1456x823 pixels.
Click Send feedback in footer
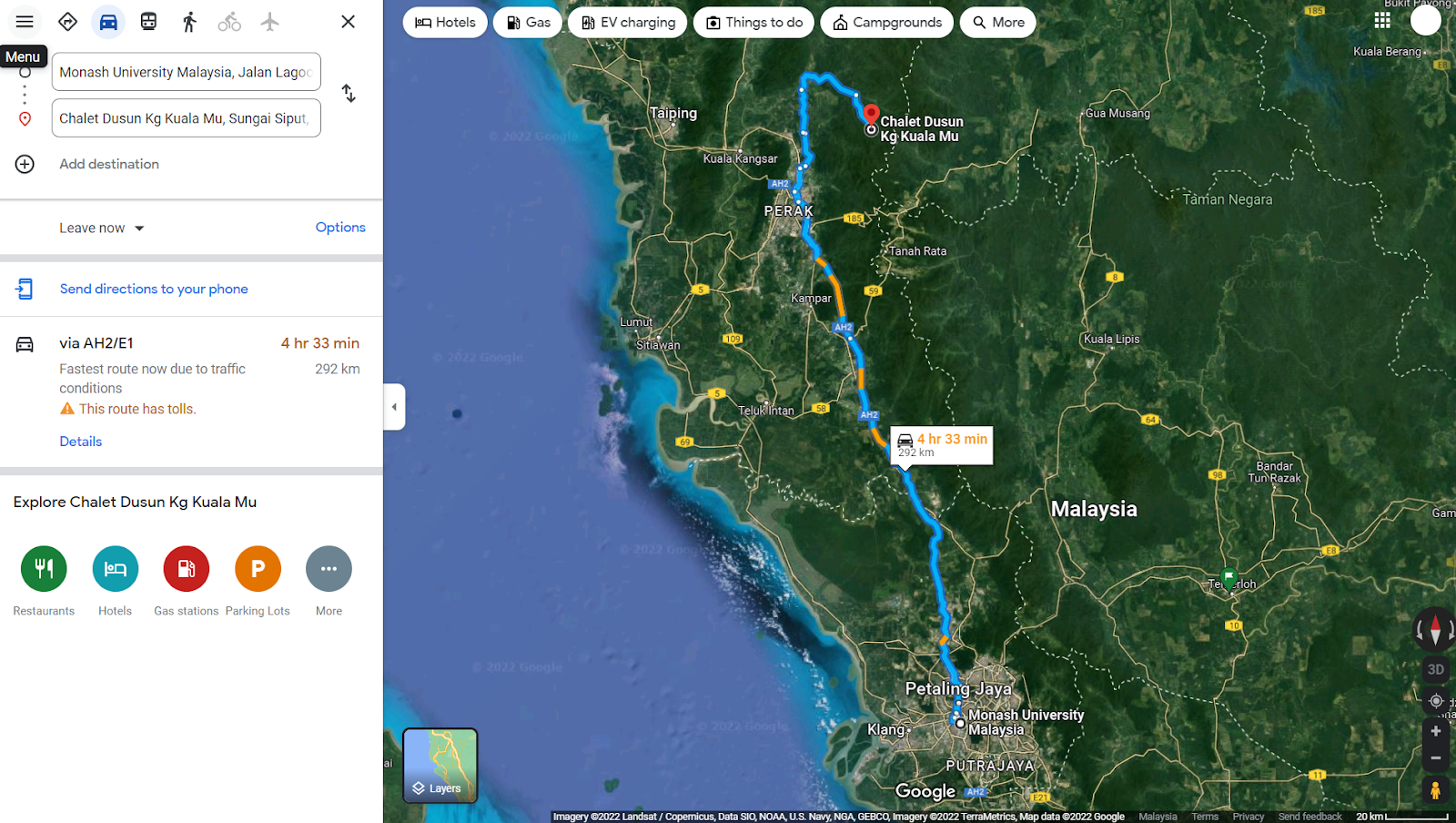[1309, 817]
